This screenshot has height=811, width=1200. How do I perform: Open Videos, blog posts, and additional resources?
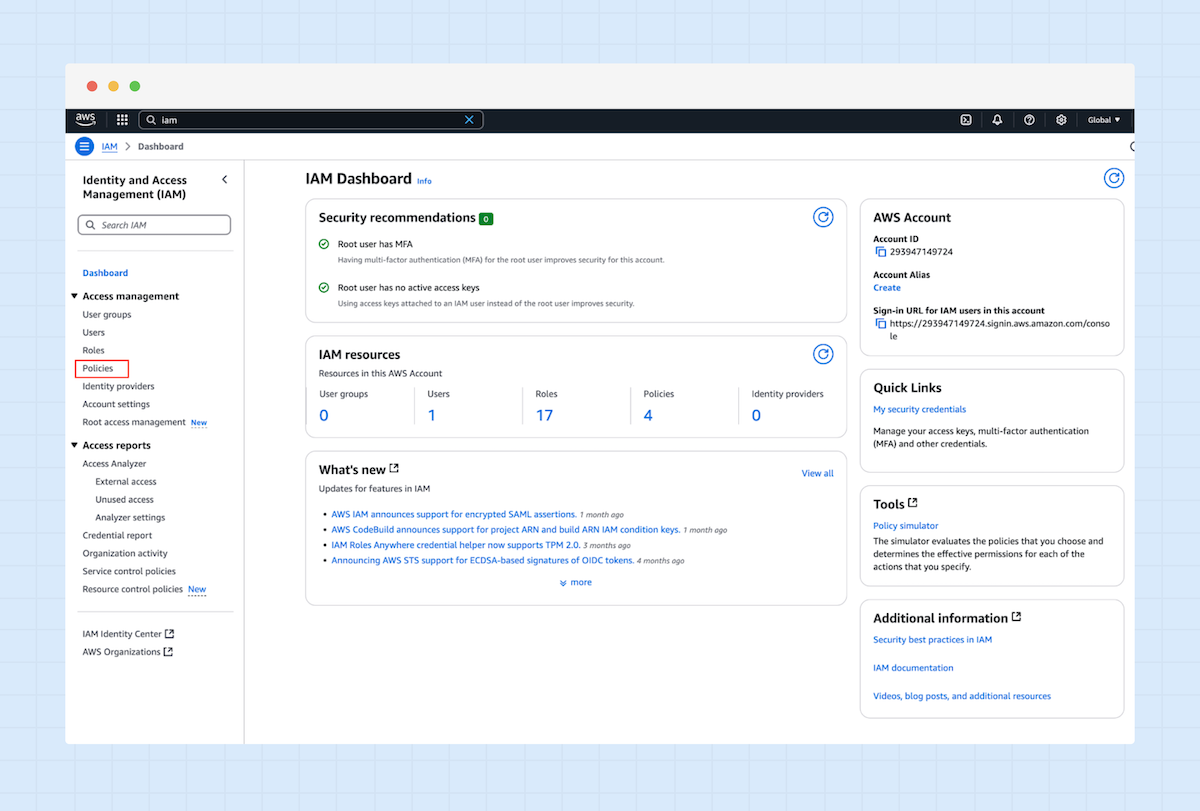point(962,696)
